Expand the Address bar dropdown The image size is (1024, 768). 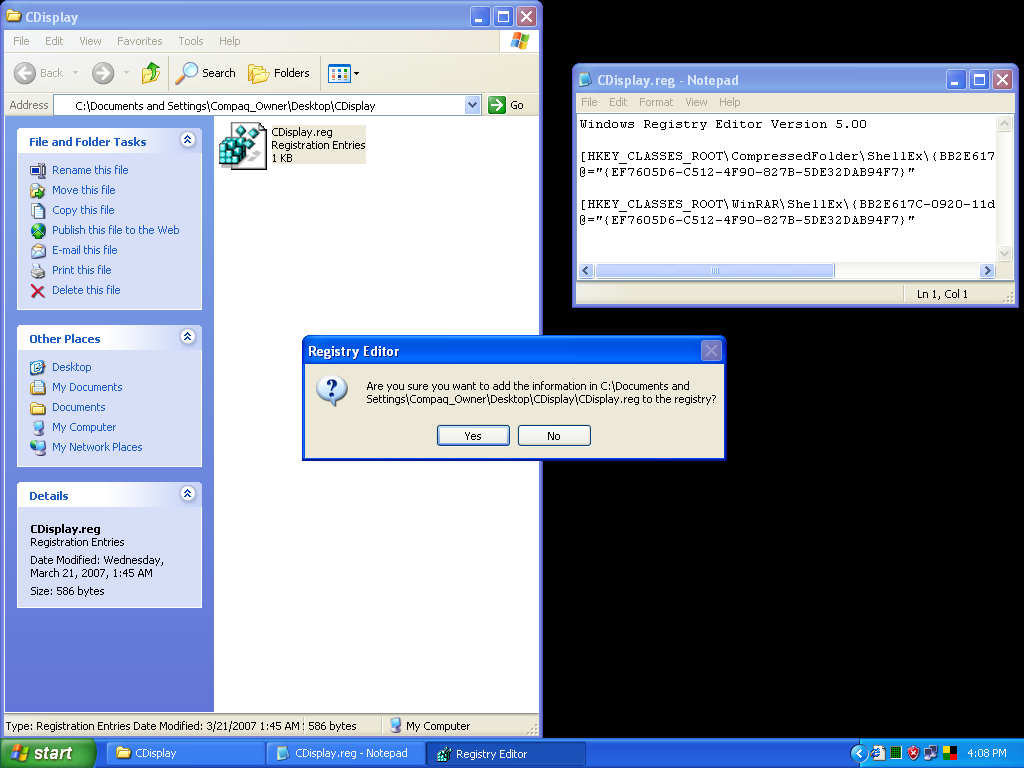tap(472, 105)
